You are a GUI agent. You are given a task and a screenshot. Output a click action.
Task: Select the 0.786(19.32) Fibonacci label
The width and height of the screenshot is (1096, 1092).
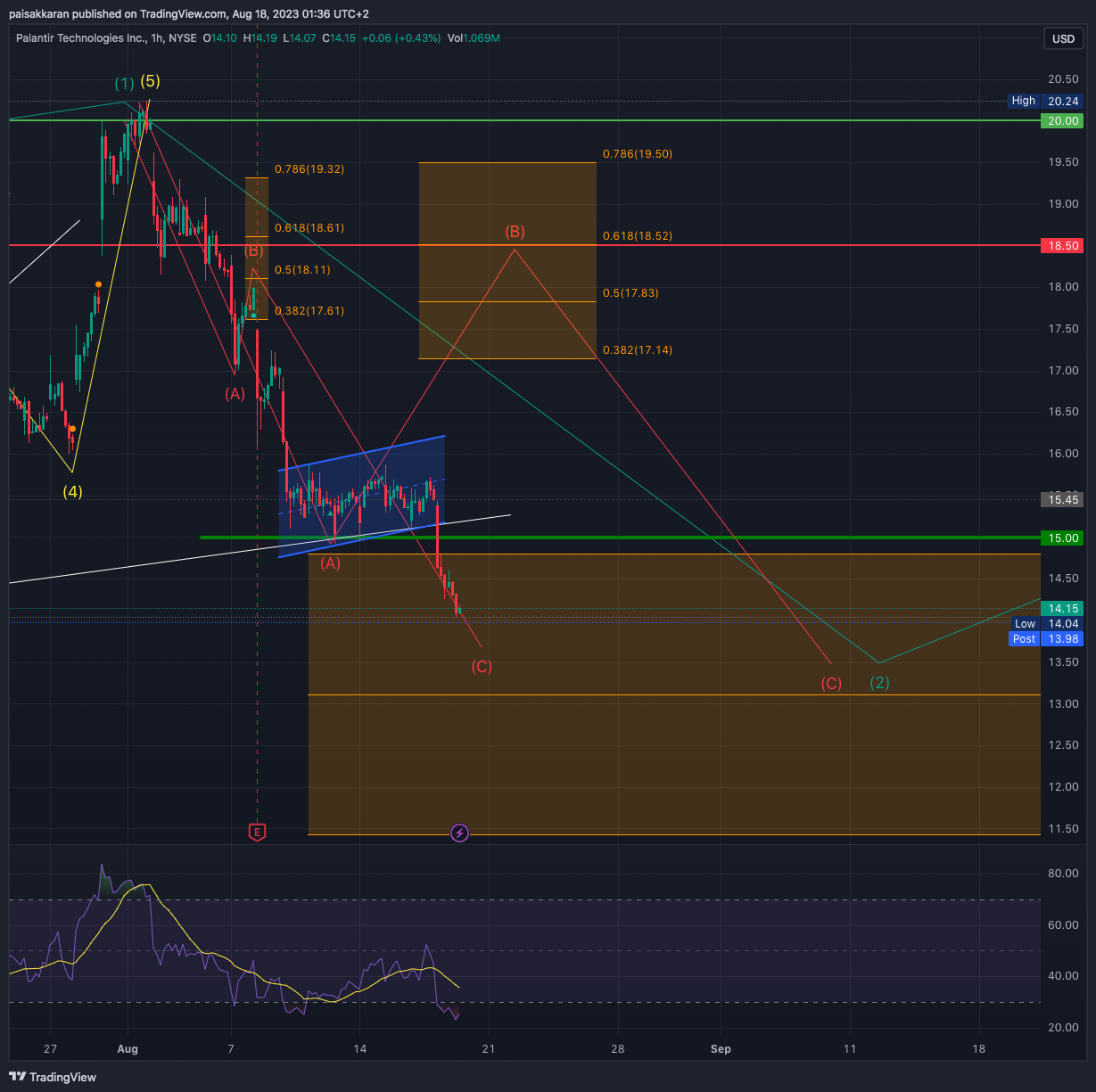coord(309,168)
